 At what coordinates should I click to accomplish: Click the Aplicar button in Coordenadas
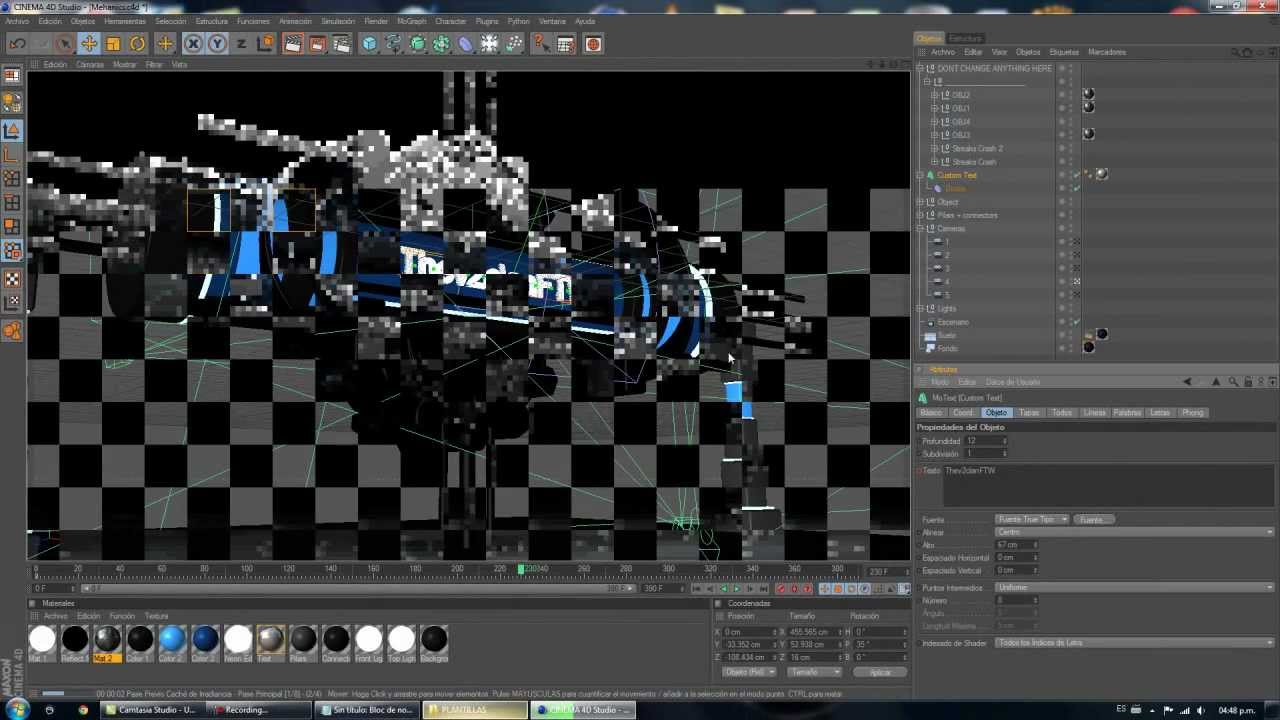coord(880,672)
